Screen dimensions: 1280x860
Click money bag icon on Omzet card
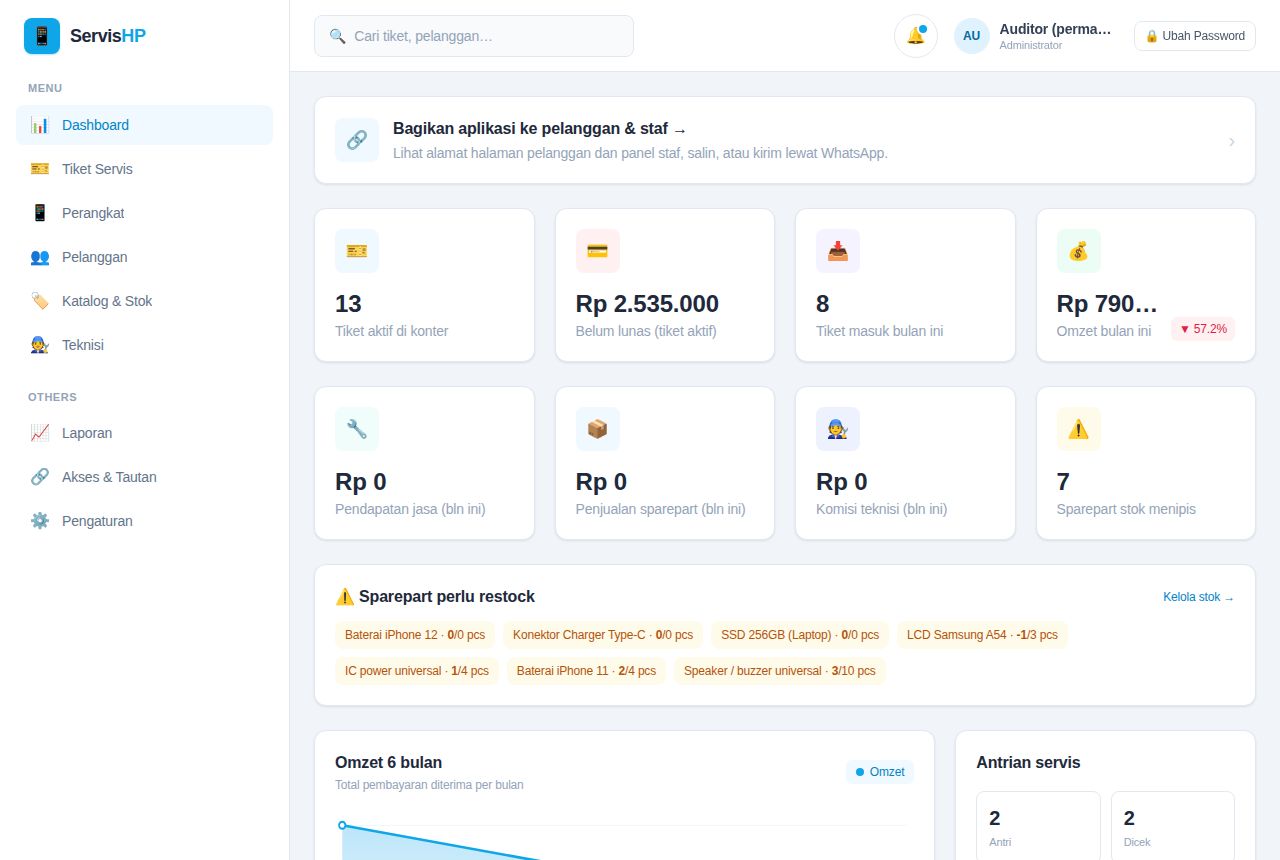(x=1079, y=251)
